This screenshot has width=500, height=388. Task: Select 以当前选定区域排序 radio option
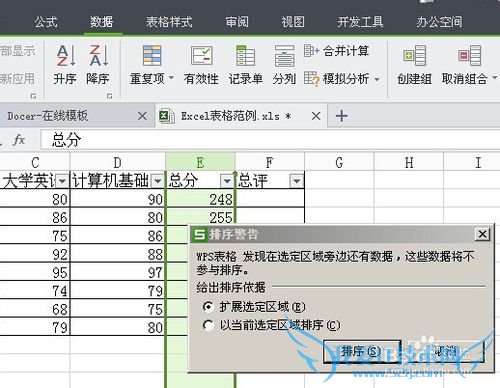(x=208, y=325)
